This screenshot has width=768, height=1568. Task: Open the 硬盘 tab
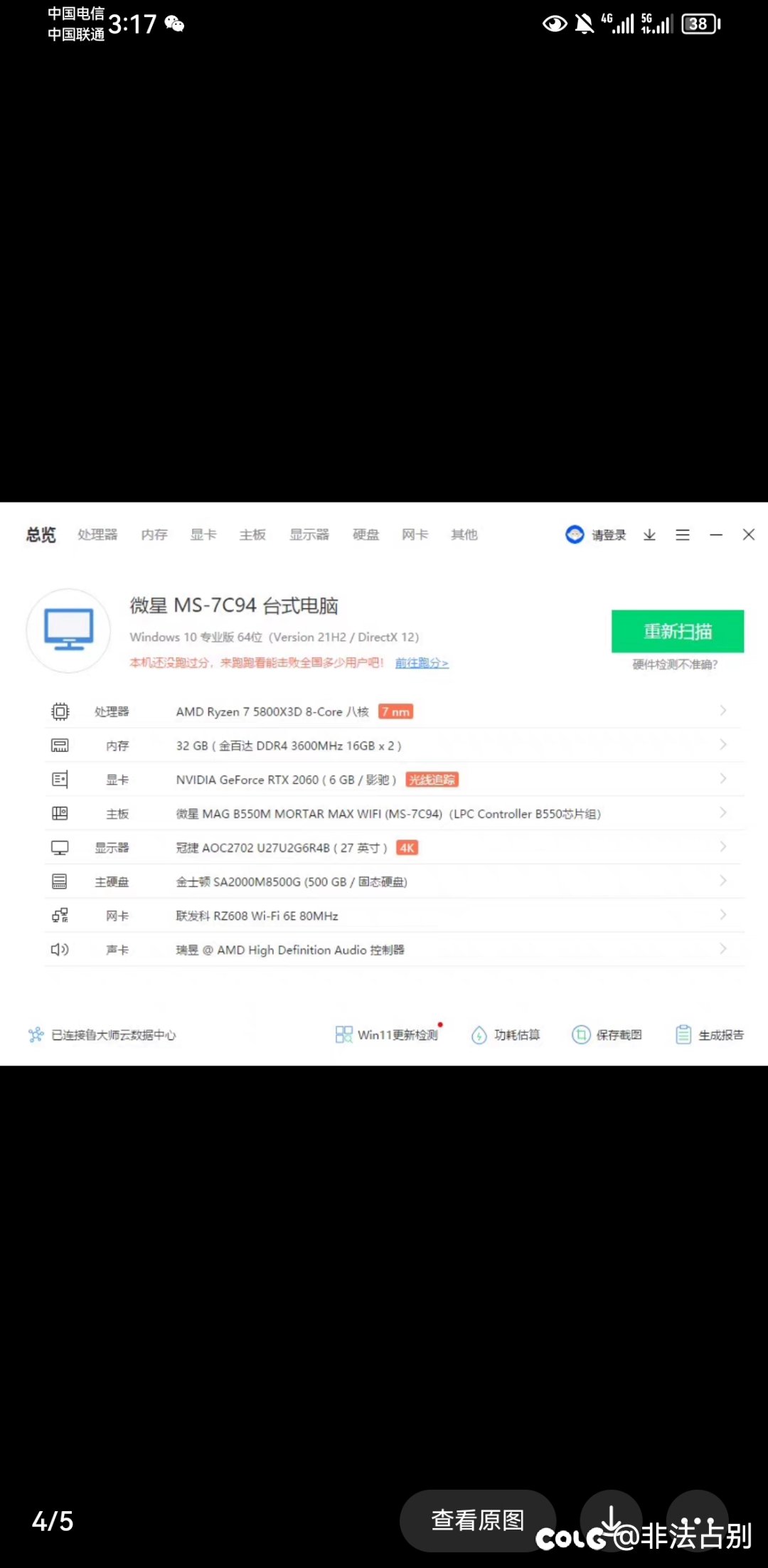(x=366, y=534)
